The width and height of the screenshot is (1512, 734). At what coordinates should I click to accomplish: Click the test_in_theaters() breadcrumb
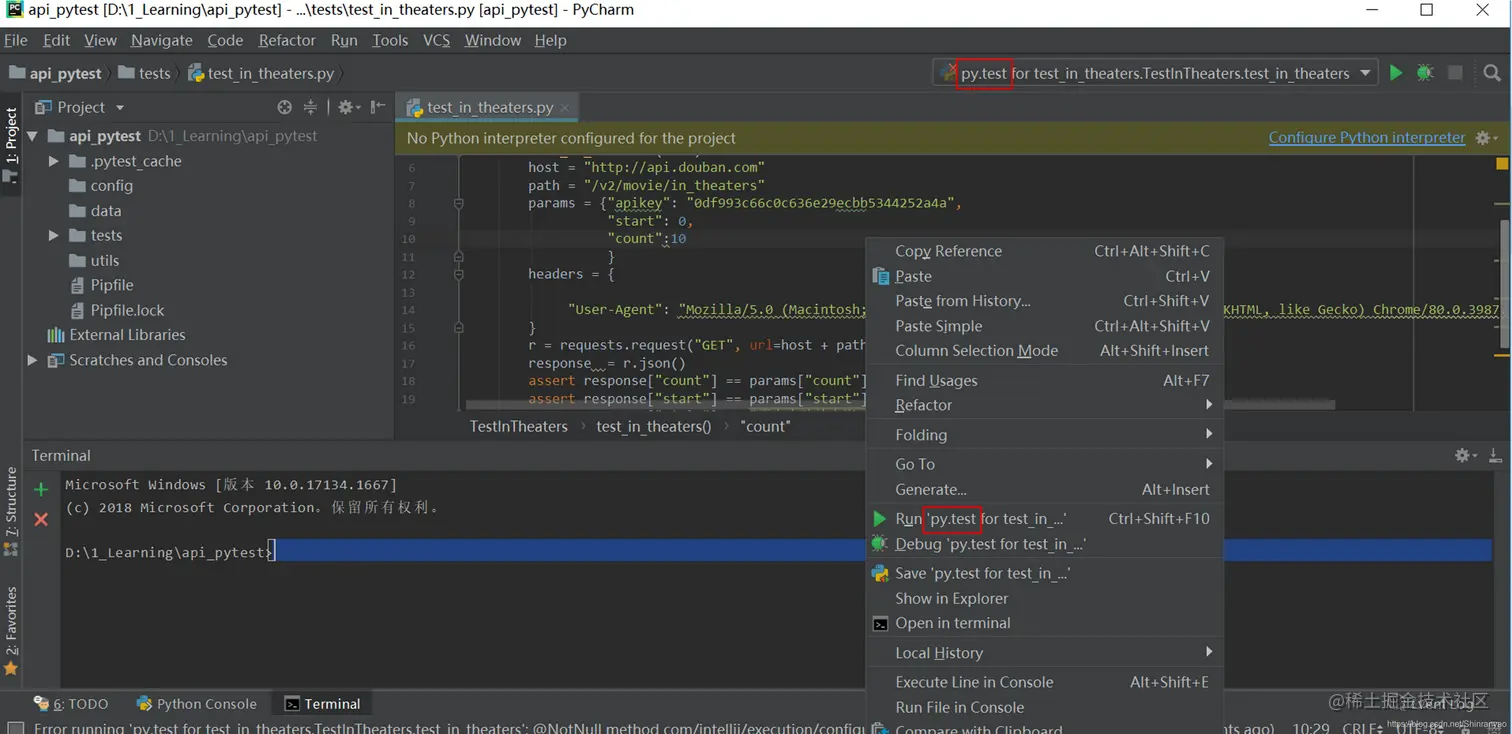pos(654,426)
